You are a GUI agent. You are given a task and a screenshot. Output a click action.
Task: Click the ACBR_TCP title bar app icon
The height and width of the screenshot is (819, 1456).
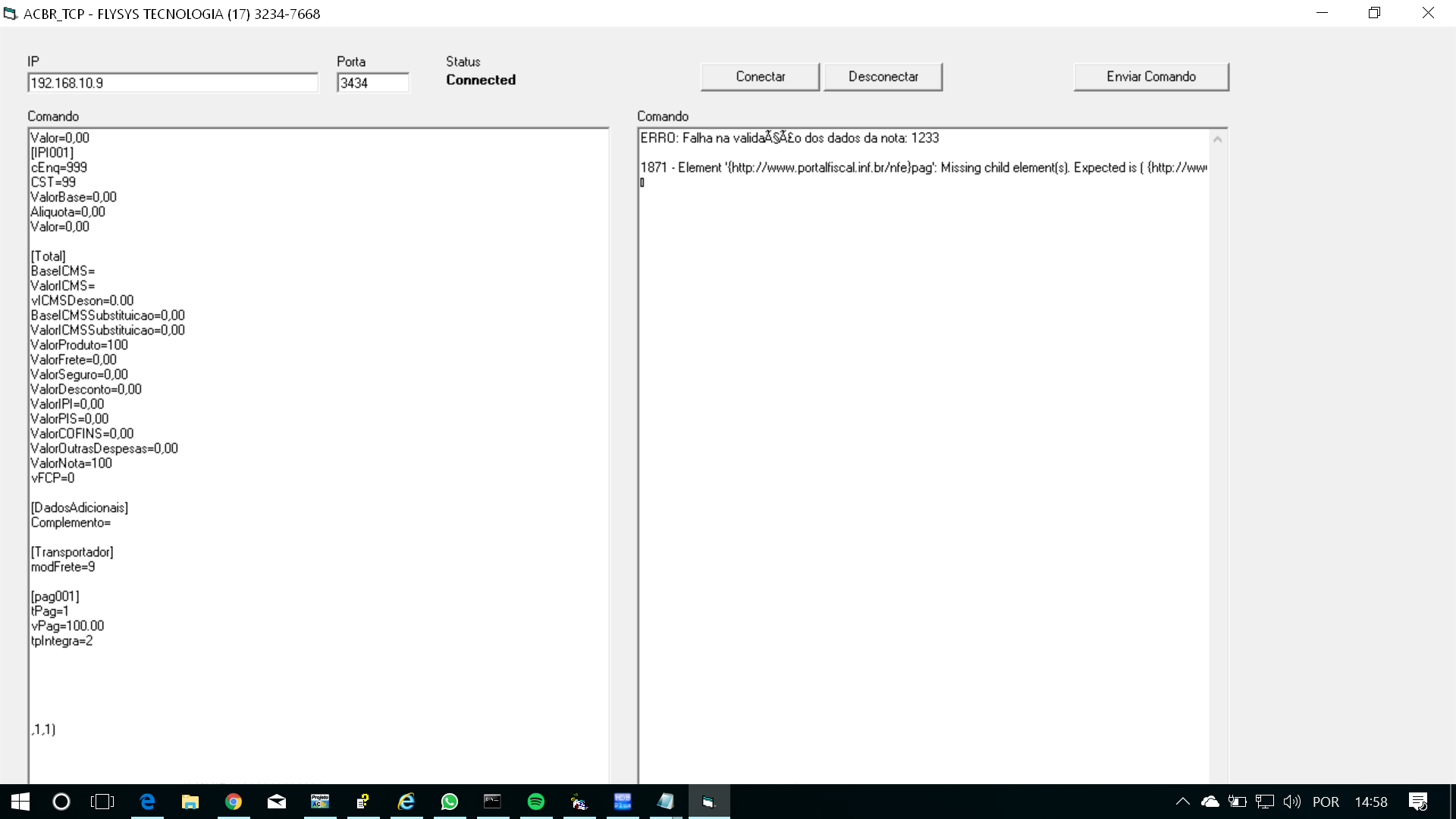(10, 14)
